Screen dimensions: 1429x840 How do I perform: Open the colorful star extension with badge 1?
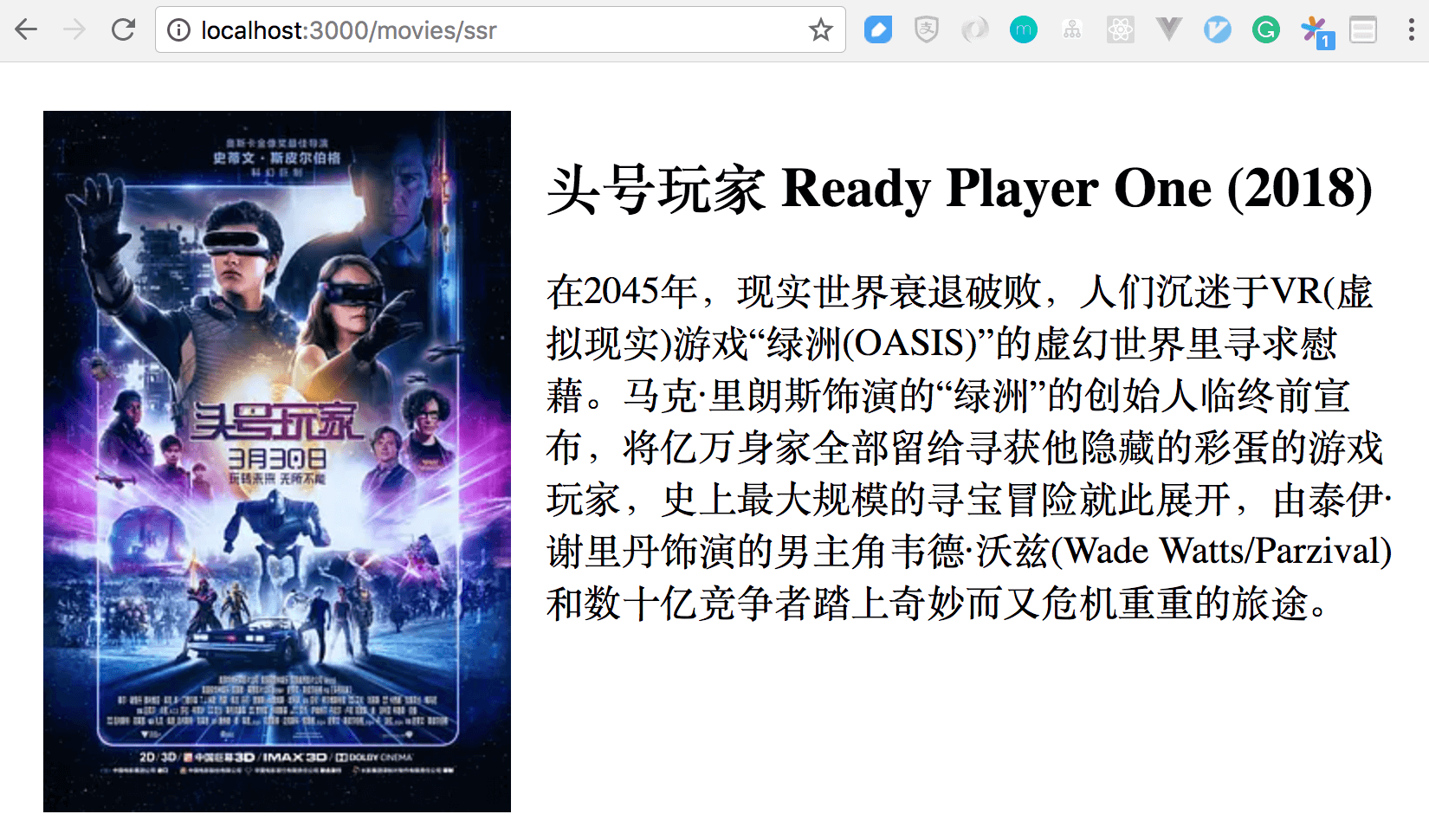tap(1316, 32)
